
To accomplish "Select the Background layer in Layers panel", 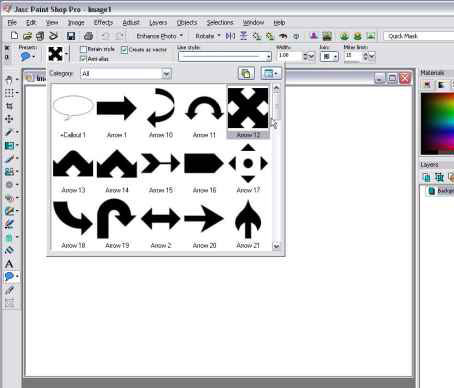I will click(x=439, y=191).
